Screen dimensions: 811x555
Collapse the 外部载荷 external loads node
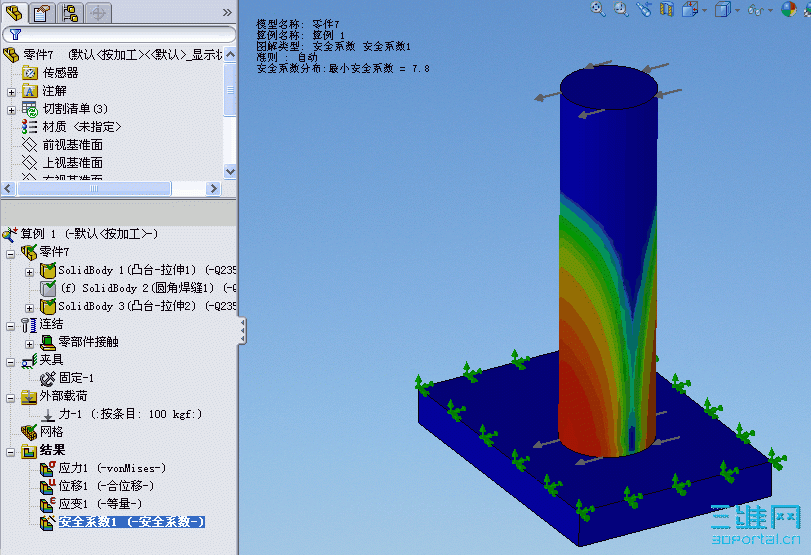pos(10,398)
